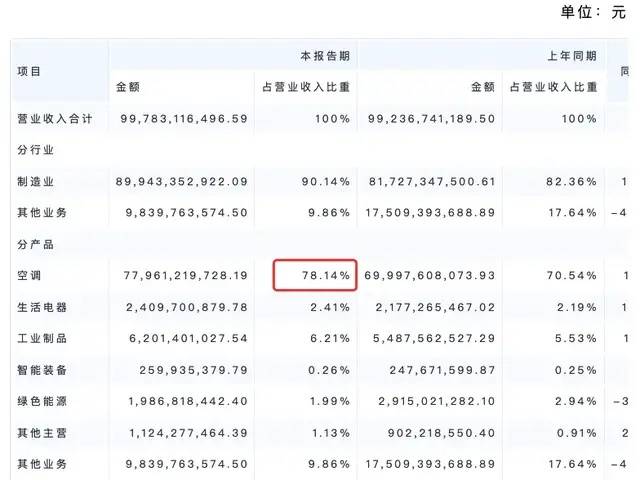Select last year's 空调 share 70.54%
Viewport: 640px width, 480px height.
574,275
